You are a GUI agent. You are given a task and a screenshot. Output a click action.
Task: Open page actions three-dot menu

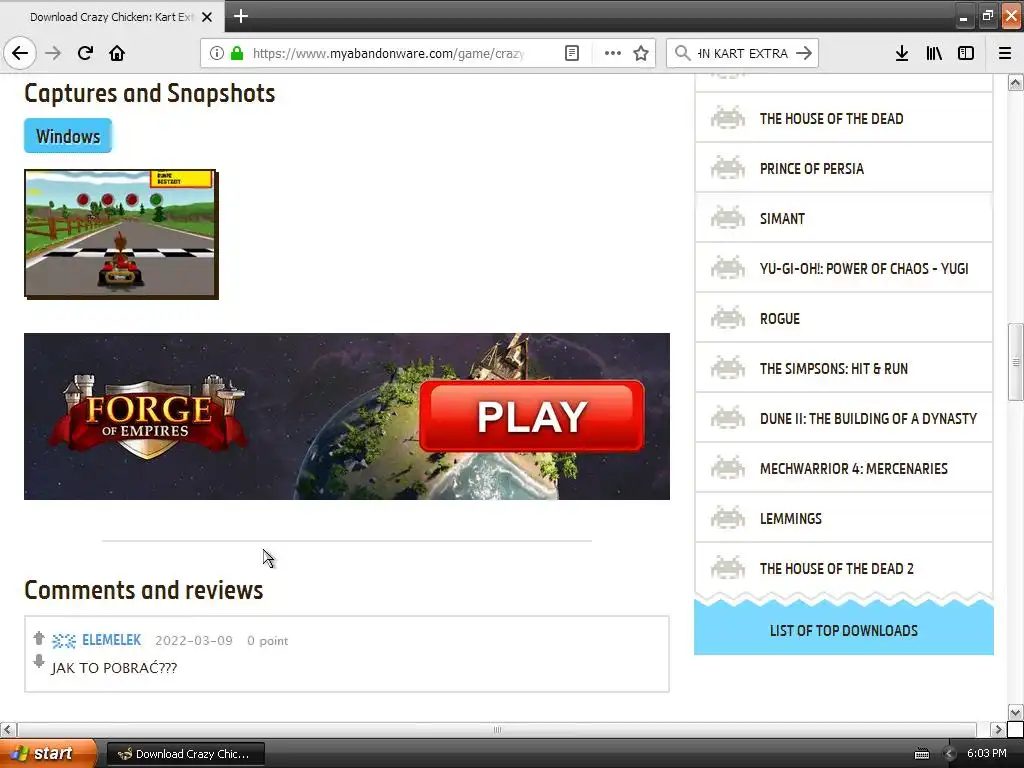[x=613, y=53]
